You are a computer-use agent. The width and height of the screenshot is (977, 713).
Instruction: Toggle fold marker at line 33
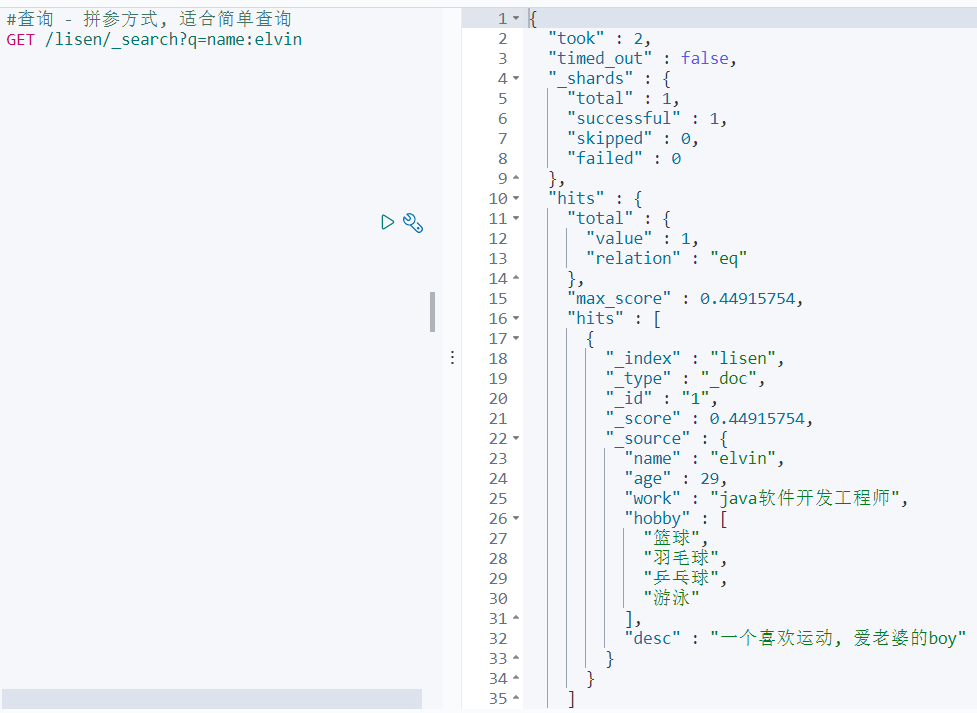(x=516, y=658)
